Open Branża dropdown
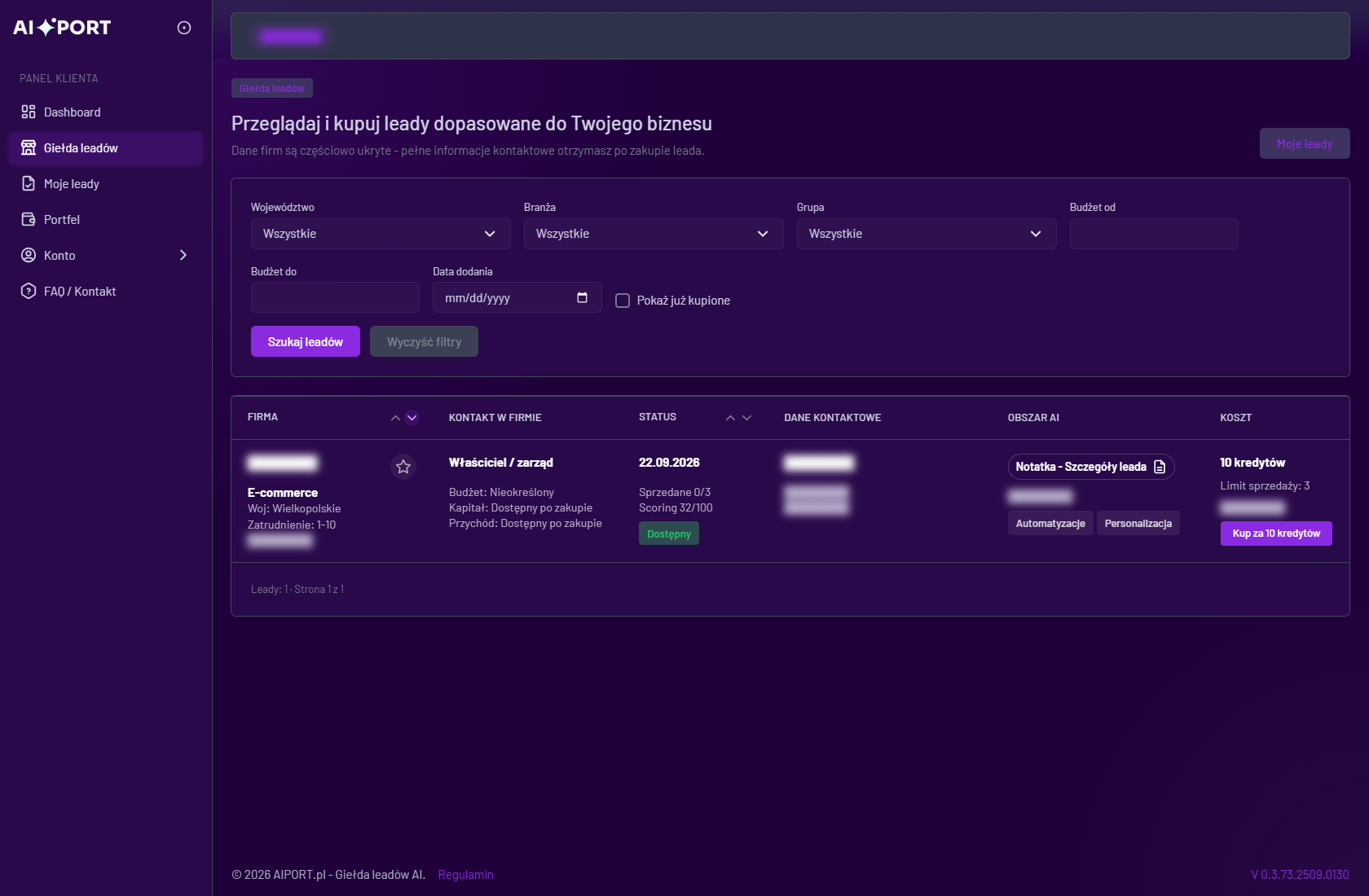Screen dimensions: 1369x896 (x=654, y=234)
